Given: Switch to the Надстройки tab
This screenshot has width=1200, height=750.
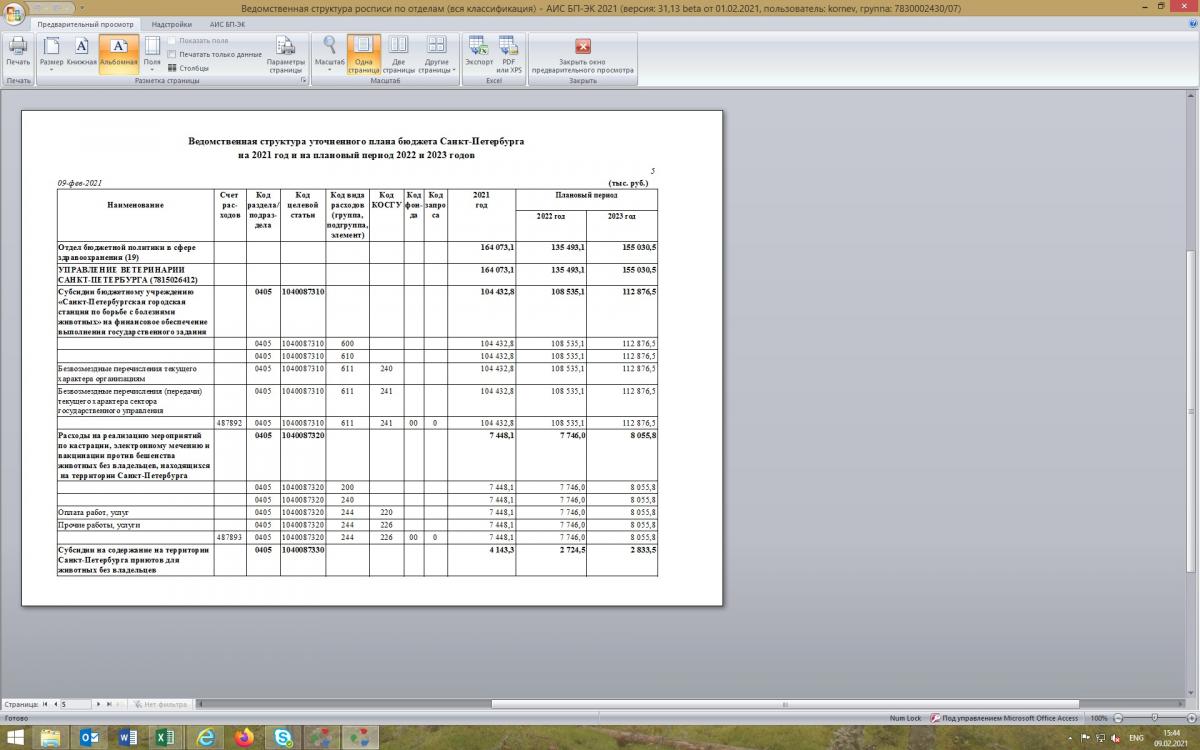Looking at the screenshot, I should 172,23.
